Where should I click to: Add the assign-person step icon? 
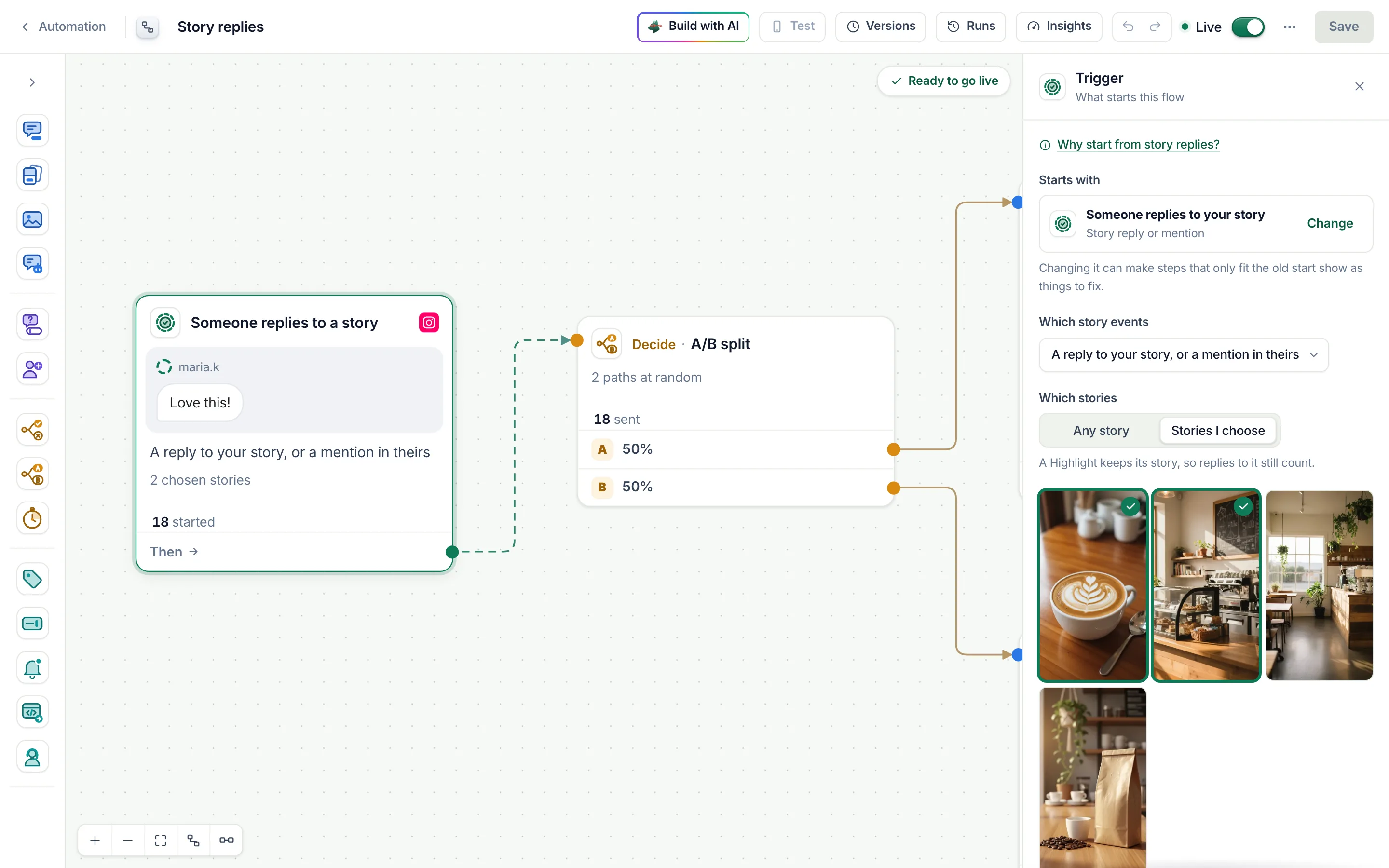(x=32, y=757)
